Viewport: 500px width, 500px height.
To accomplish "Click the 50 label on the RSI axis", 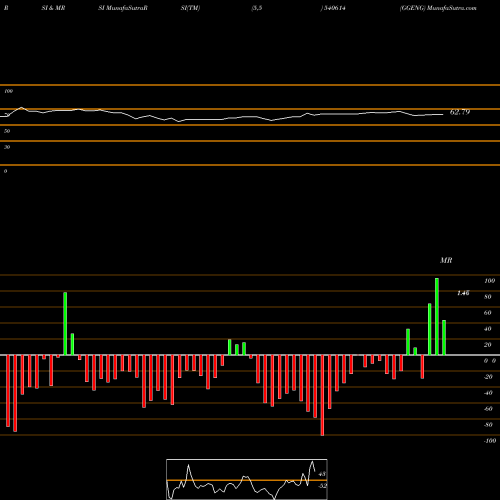I will [7, 131].
